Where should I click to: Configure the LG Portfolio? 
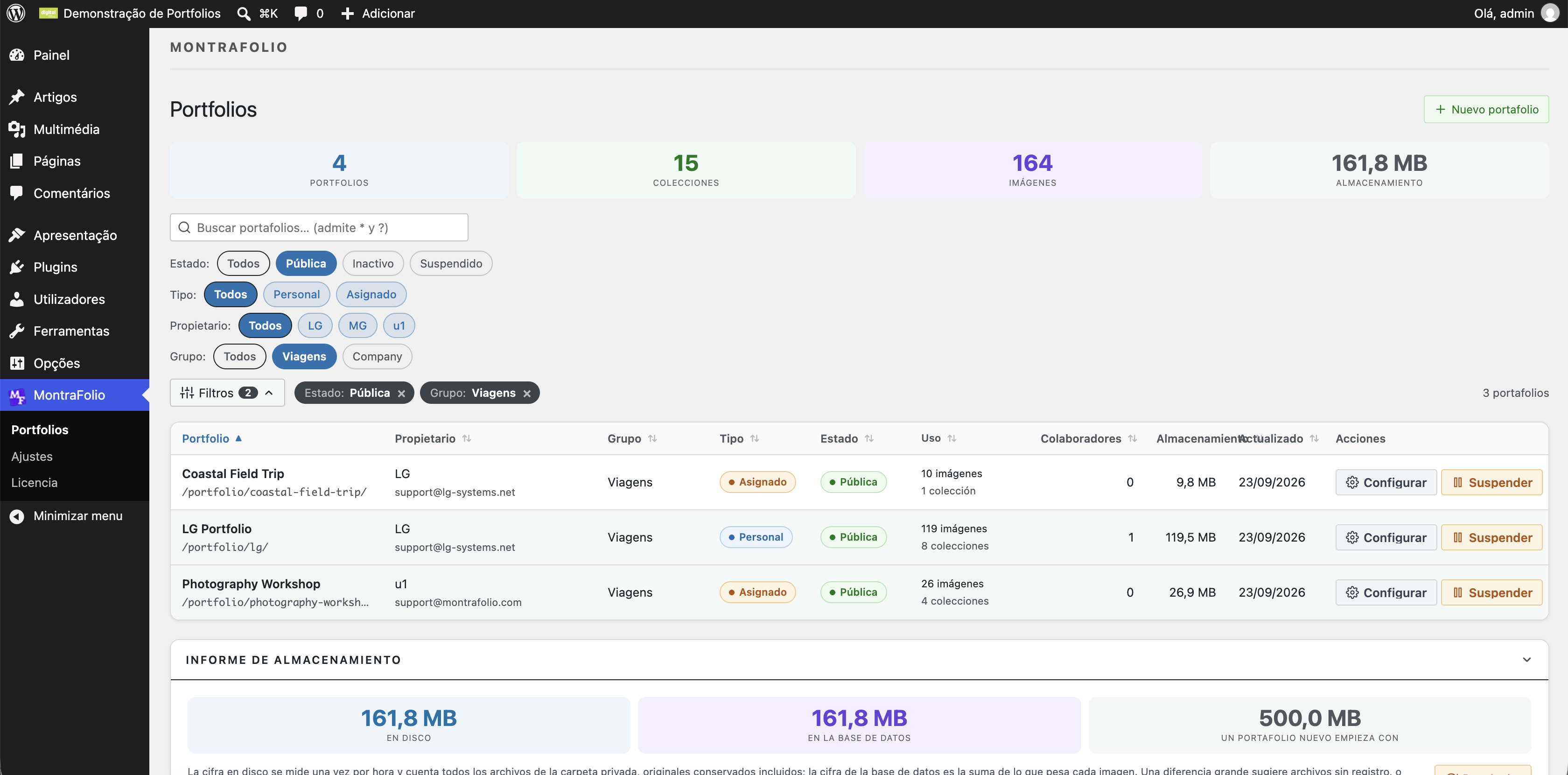coord(1386,537)
